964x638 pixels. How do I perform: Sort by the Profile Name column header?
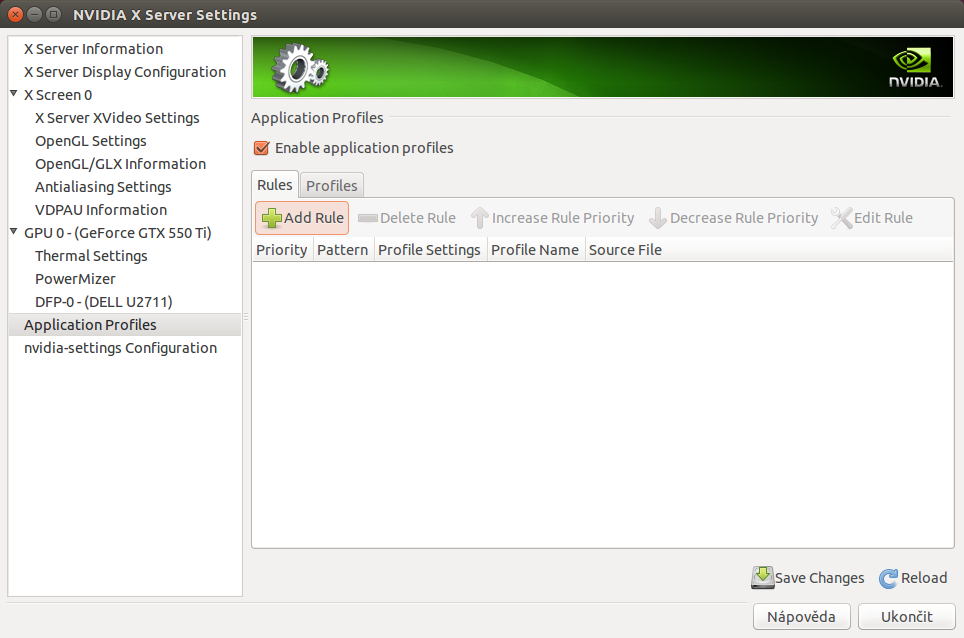(x=535, y=250)
